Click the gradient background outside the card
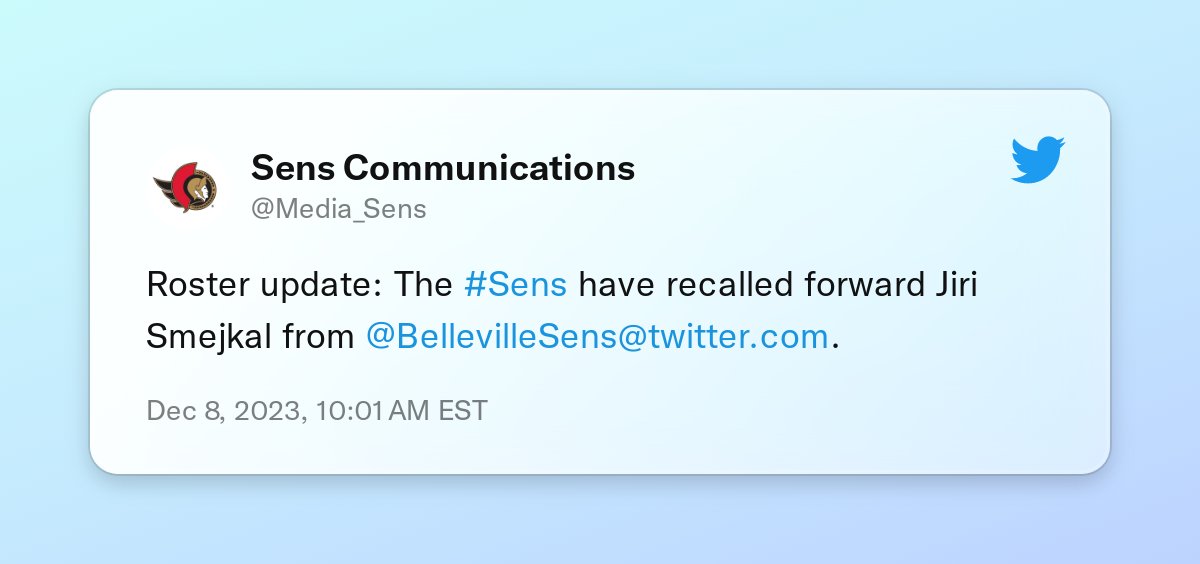 point(600,40)
